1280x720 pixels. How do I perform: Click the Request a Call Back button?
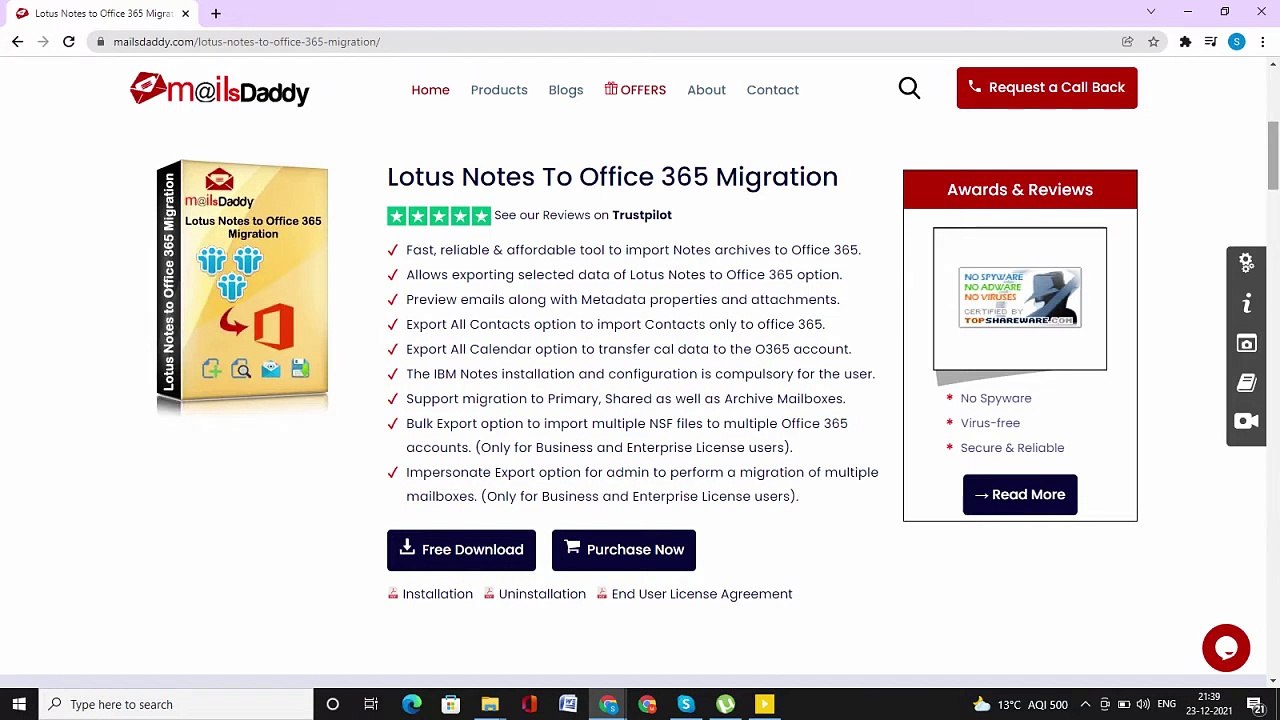click(x=1047, y=88)
